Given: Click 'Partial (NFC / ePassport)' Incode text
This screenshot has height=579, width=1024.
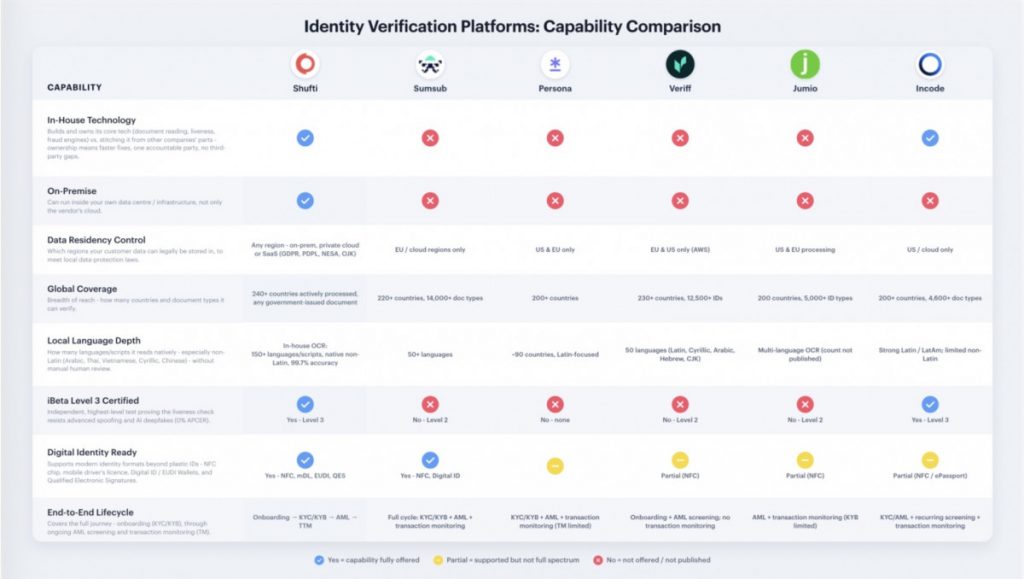Looking at the screenshot, I should coord(930,476).
